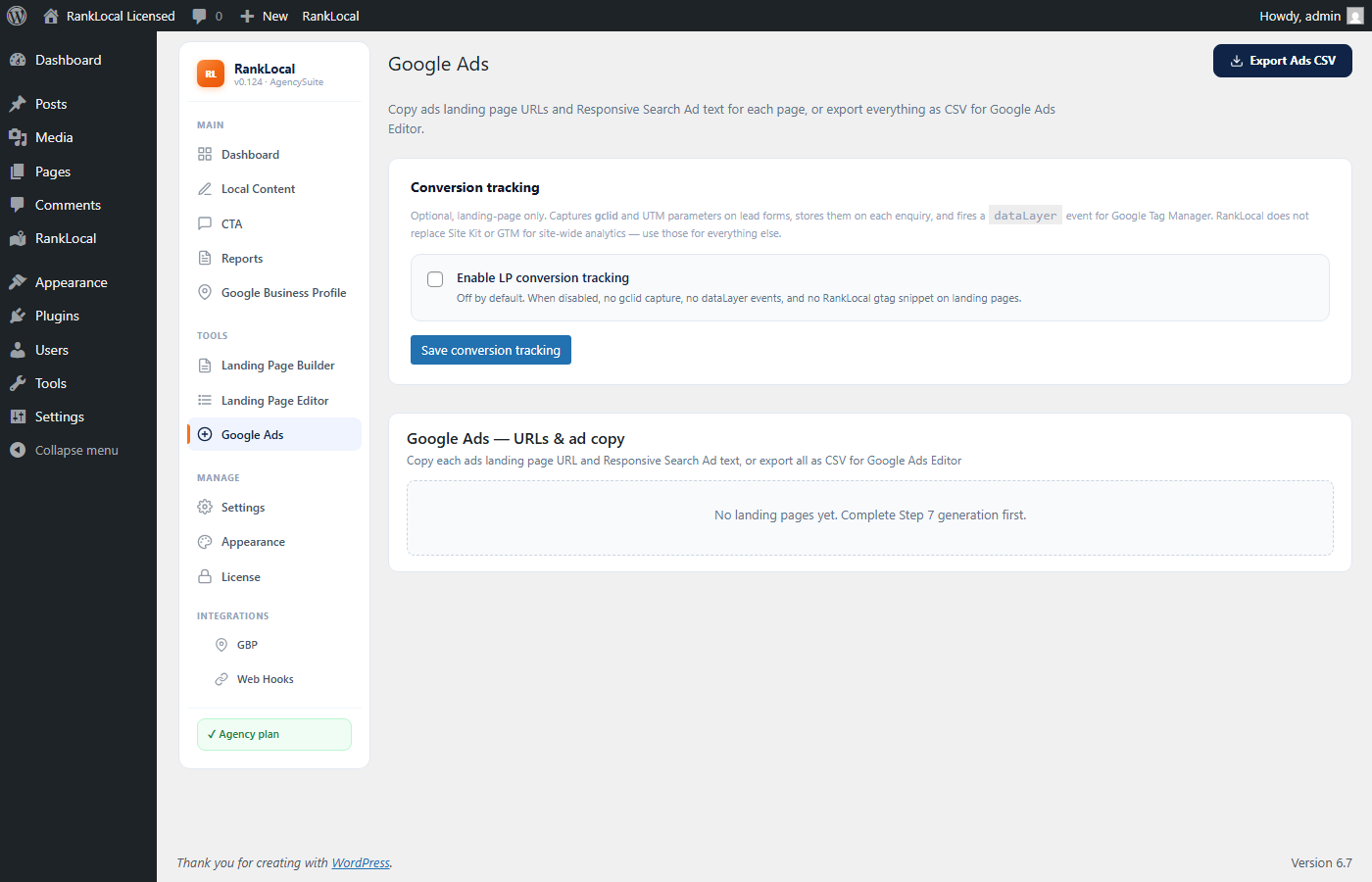The width and height of the screenshot is (1372, 882).
Task: Click the RankLocal Settings gear icon
Action: [x=205, y=507]
